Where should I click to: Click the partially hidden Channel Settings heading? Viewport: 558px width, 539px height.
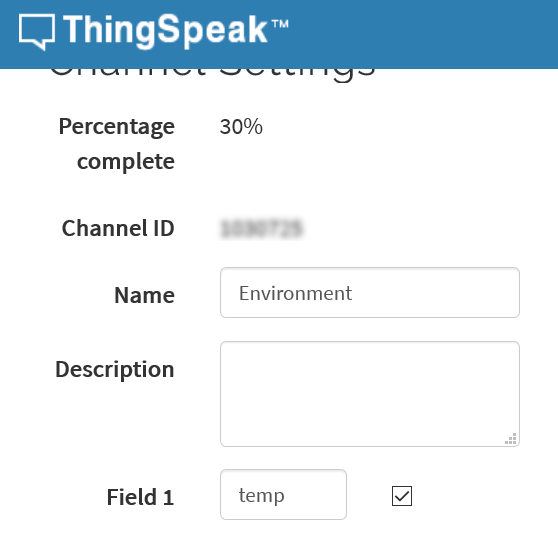point(212,73)
